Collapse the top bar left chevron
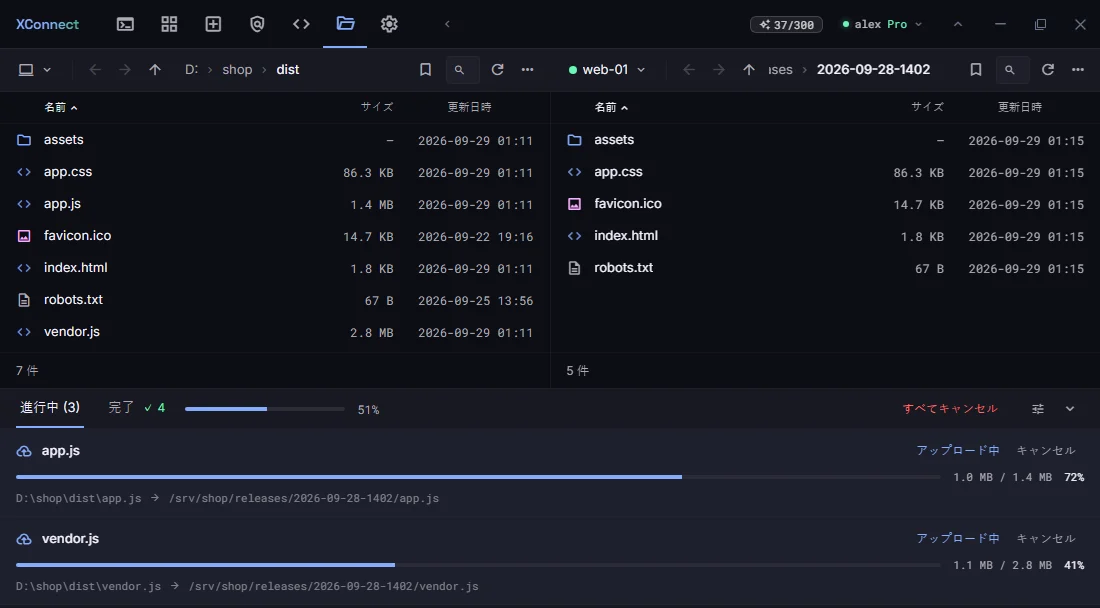Viewport: 1100px width, 608px height. [447, 24]
